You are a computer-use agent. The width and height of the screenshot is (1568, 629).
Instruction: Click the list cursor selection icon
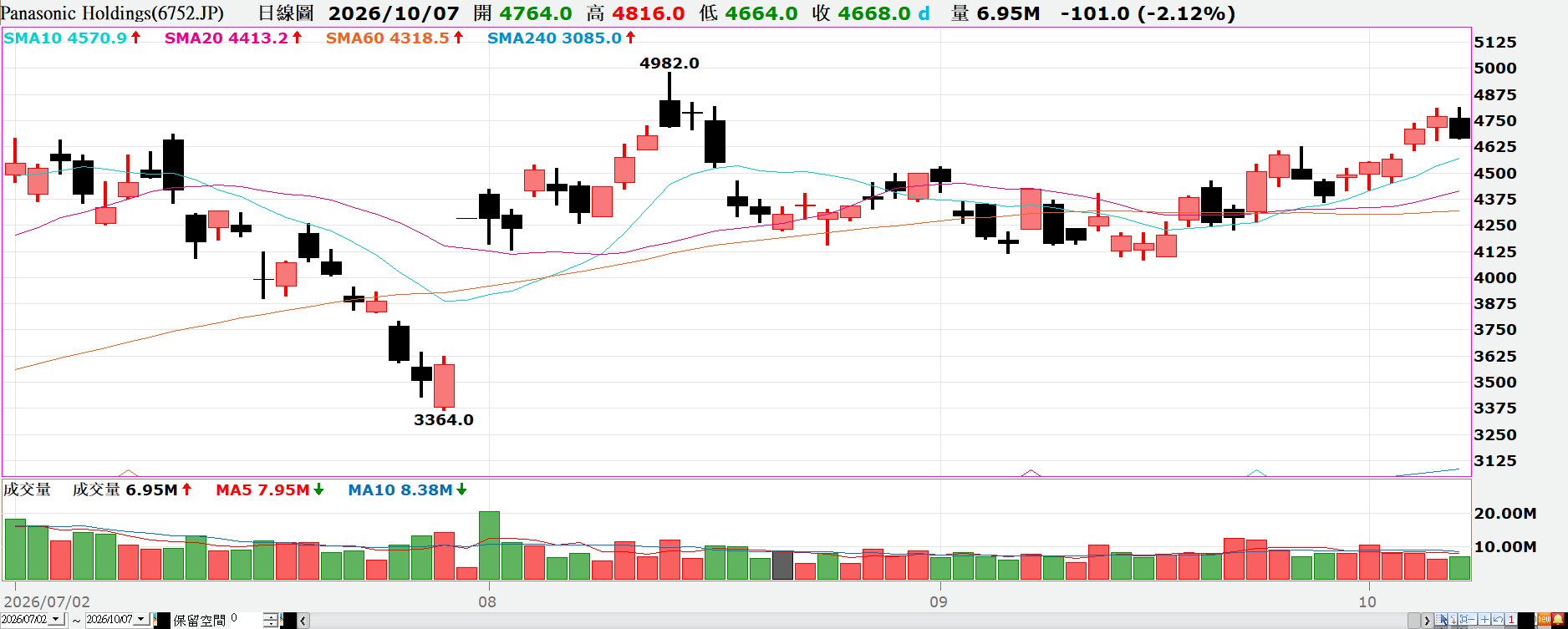click(x=1441, y=619)
